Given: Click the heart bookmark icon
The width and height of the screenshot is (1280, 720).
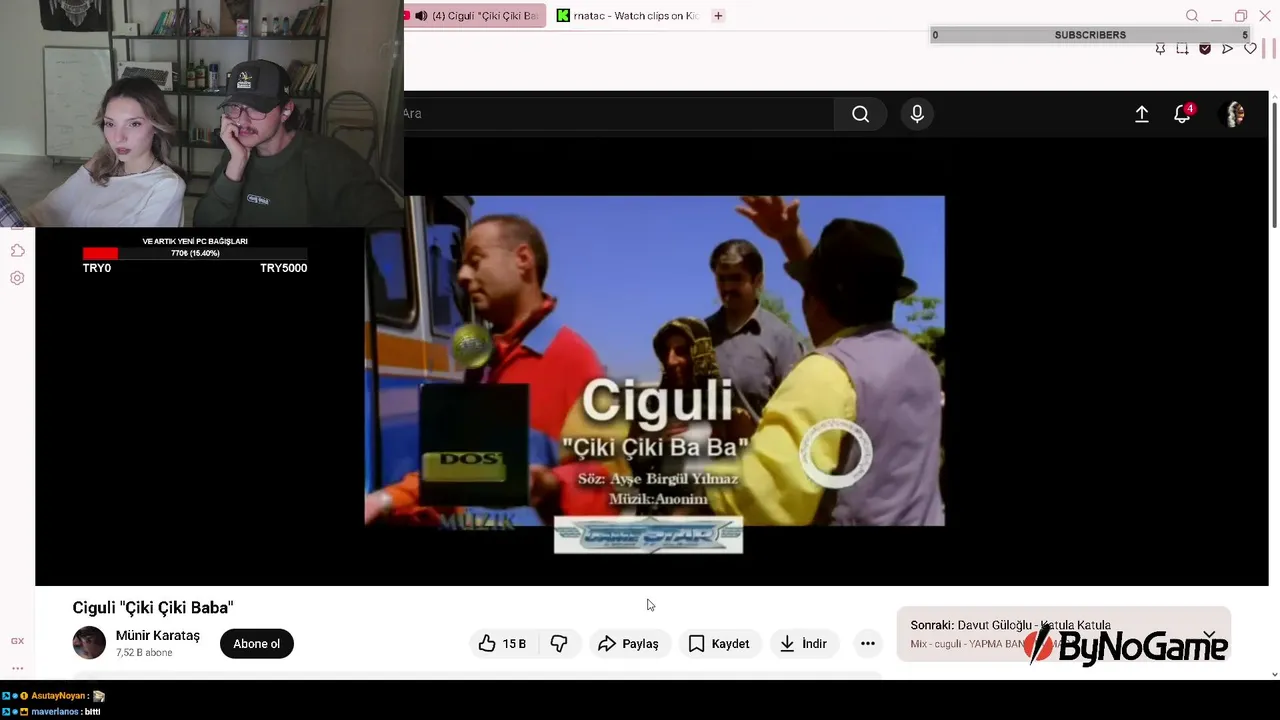Looking at the screenshot, I should 1250,49.
